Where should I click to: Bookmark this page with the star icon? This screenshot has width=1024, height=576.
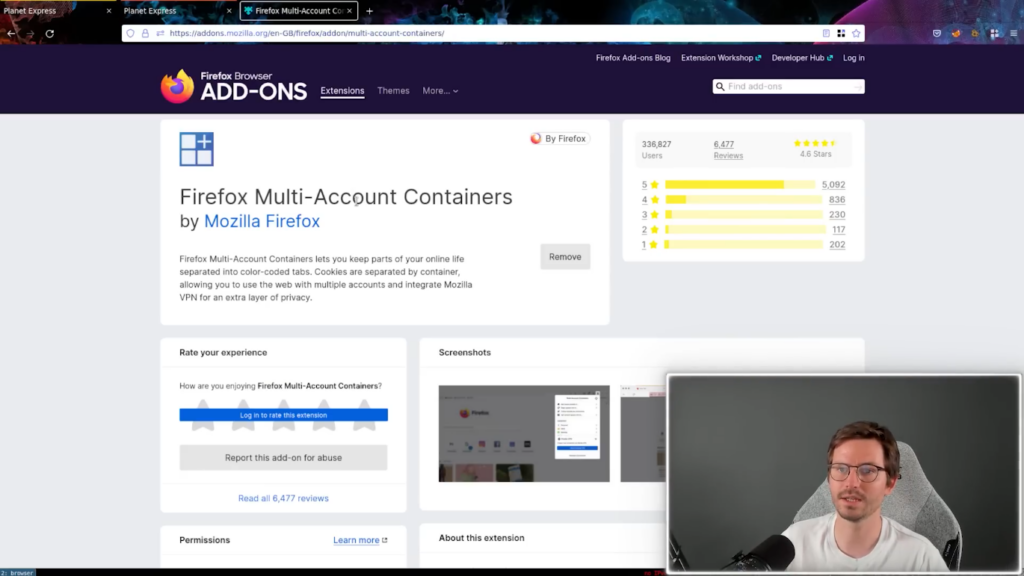tap(856, 33)
